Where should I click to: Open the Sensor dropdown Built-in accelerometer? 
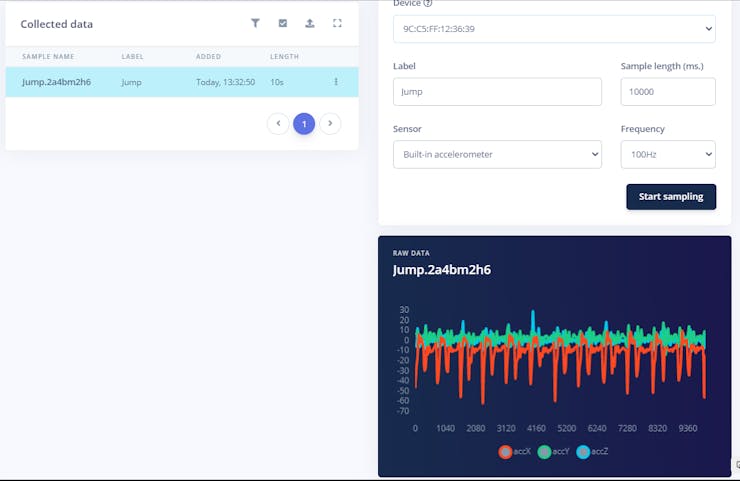click(x=497, y=154)
